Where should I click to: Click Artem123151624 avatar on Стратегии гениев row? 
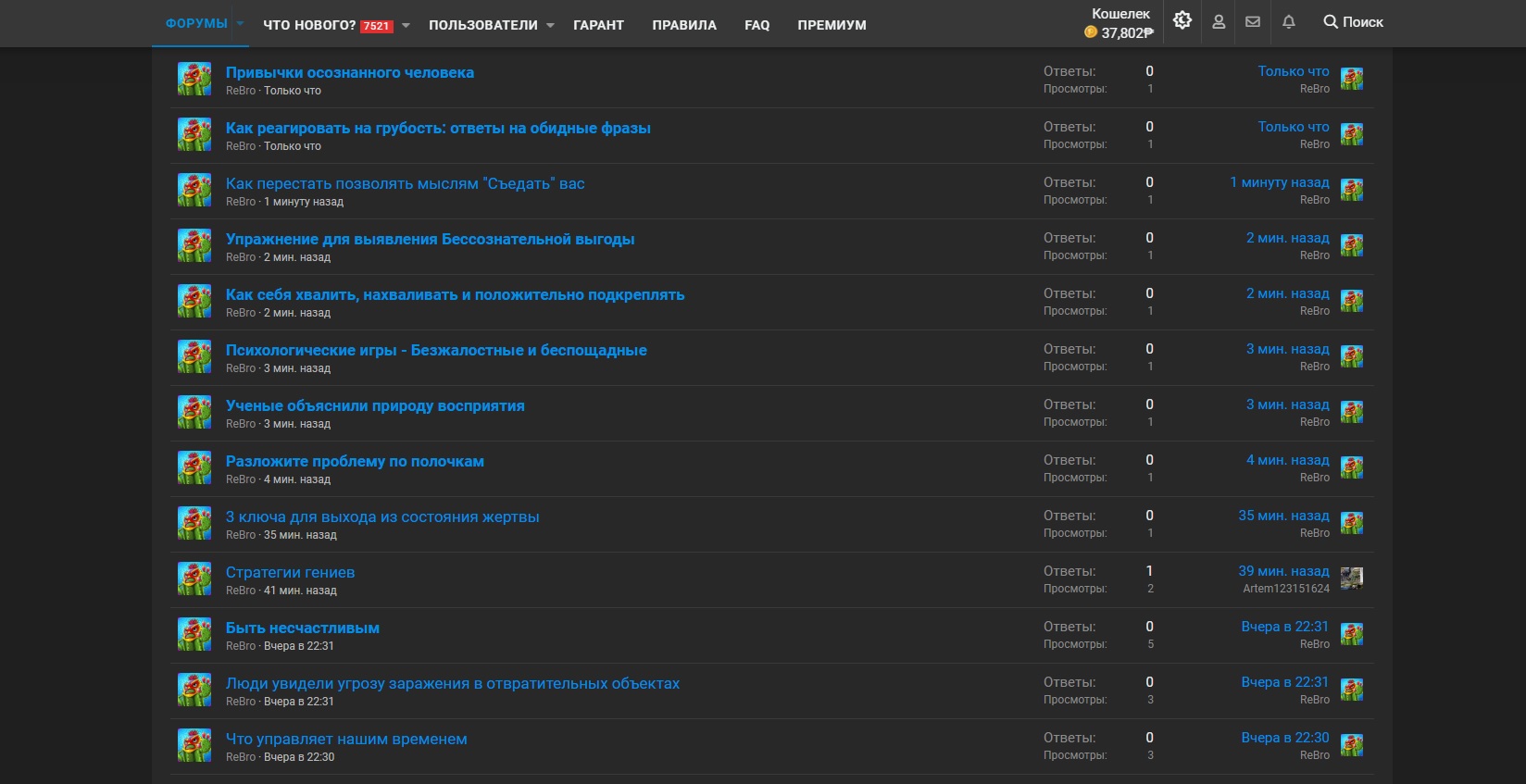(x=1352, y=579)
